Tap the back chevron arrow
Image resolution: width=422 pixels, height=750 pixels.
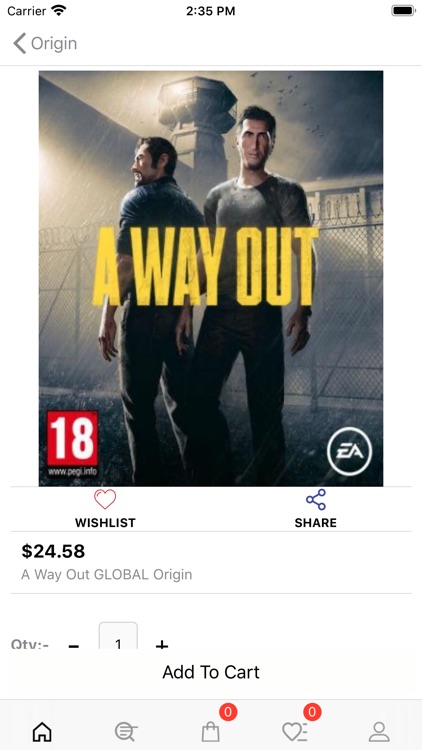coord(19,43)
